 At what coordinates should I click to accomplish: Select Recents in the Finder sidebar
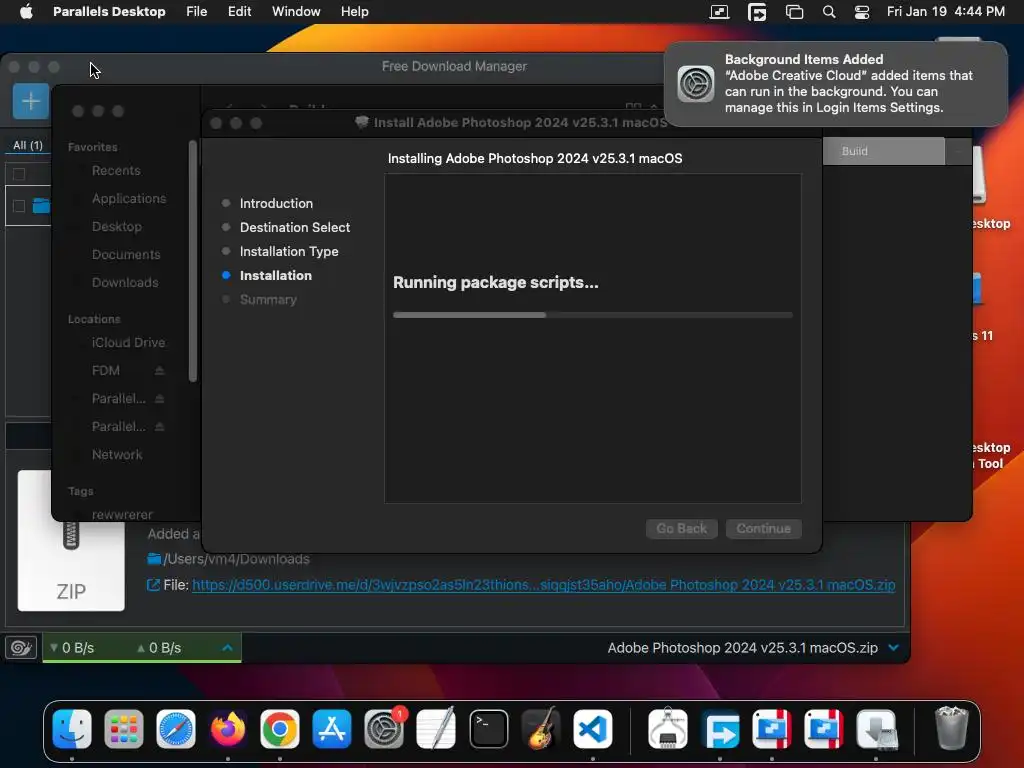pyautogui.click(x=116, y=170)
